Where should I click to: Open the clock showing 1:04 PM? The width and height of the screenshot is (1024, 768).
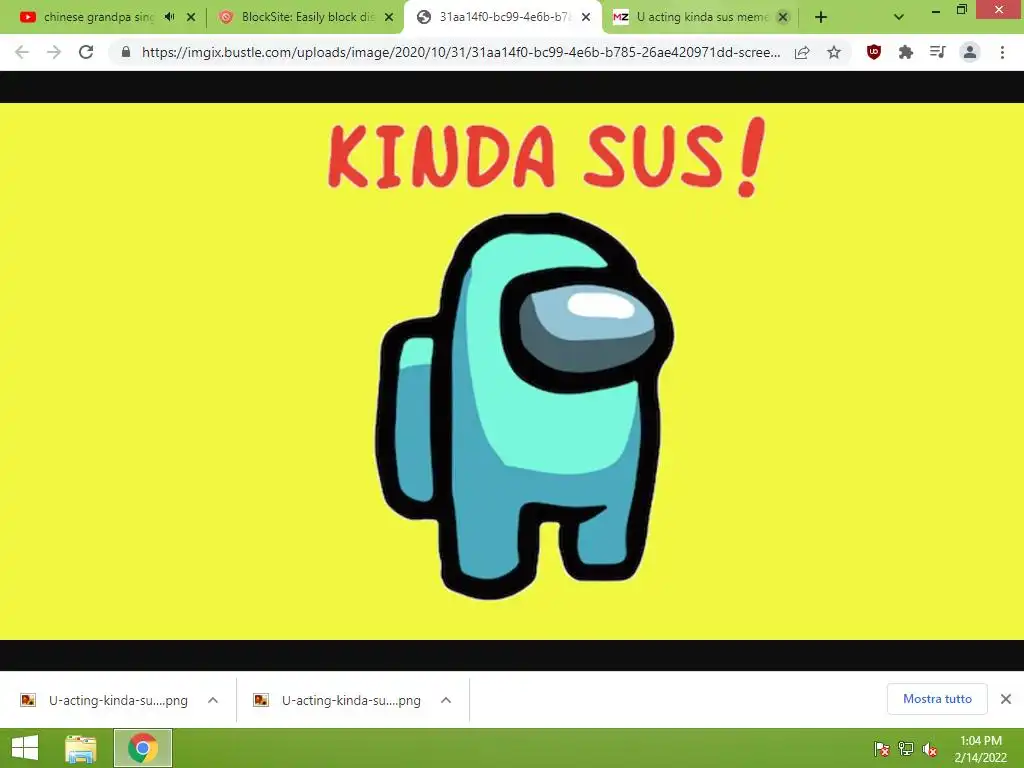(x=980, y=748)
